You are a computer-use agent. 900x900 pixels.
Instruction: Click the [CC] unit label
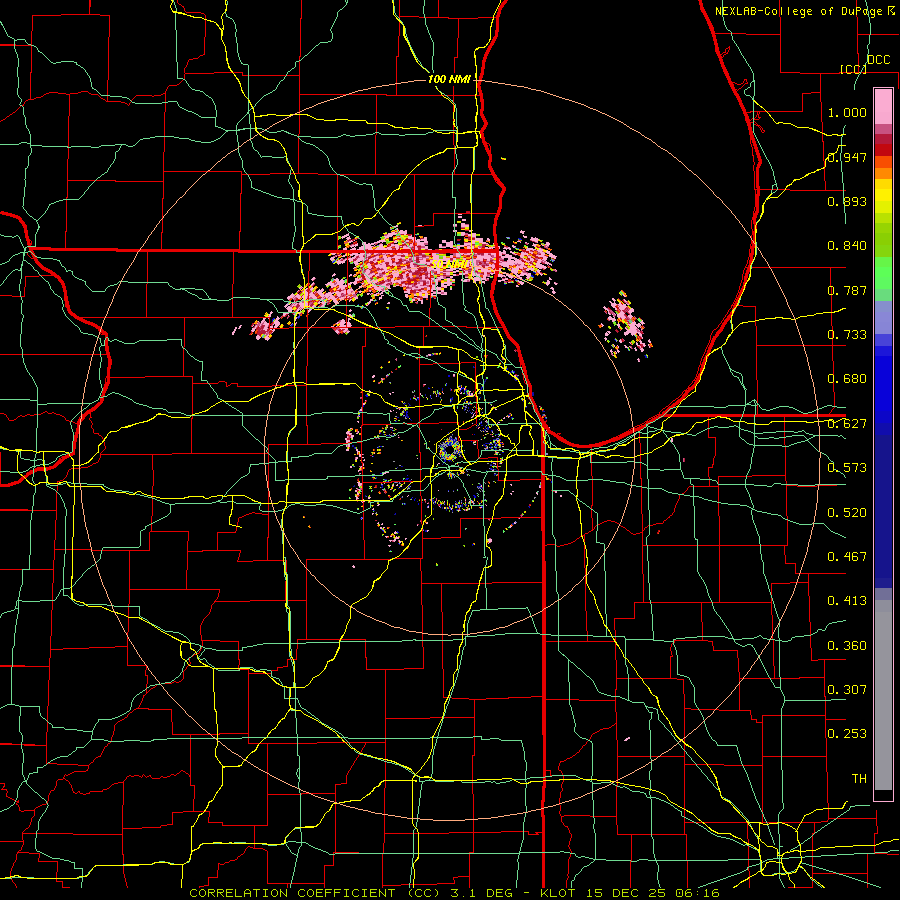pos(853,69)
